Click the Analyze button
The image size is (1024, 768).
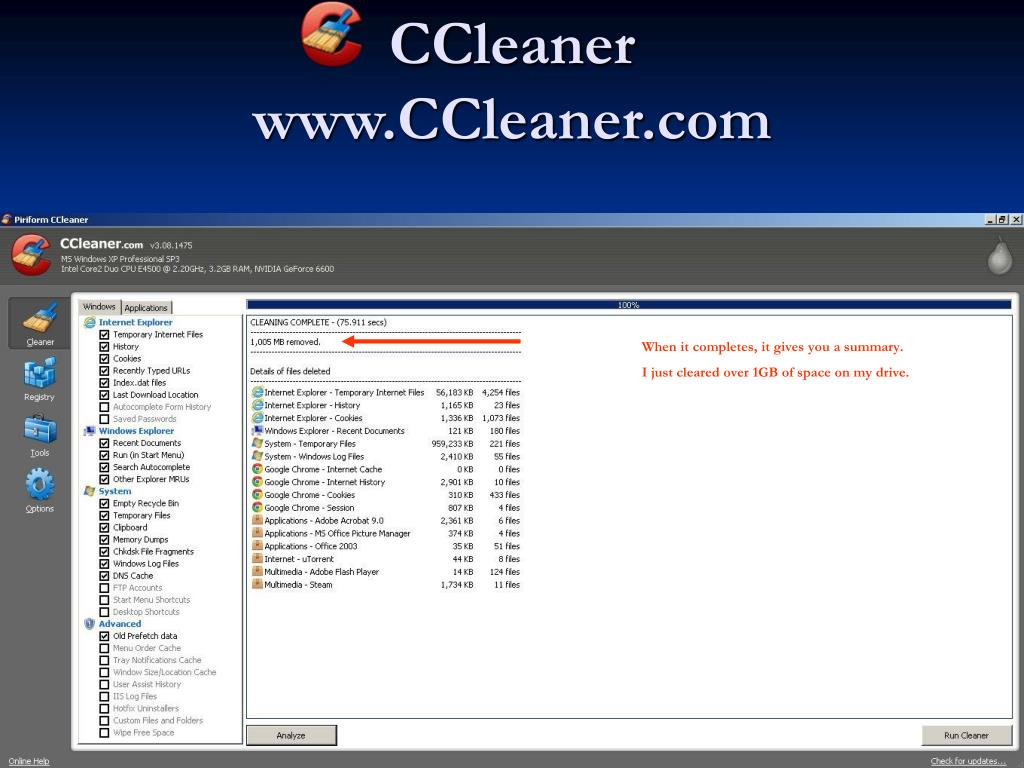tap(291, 735)
